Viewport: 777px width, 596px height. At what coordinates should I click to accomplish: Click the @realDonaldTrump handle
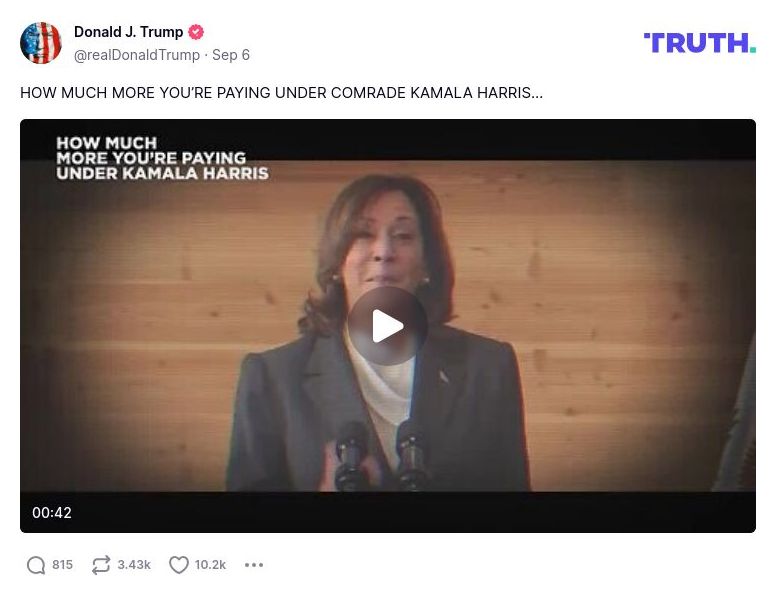coord(137,55)
